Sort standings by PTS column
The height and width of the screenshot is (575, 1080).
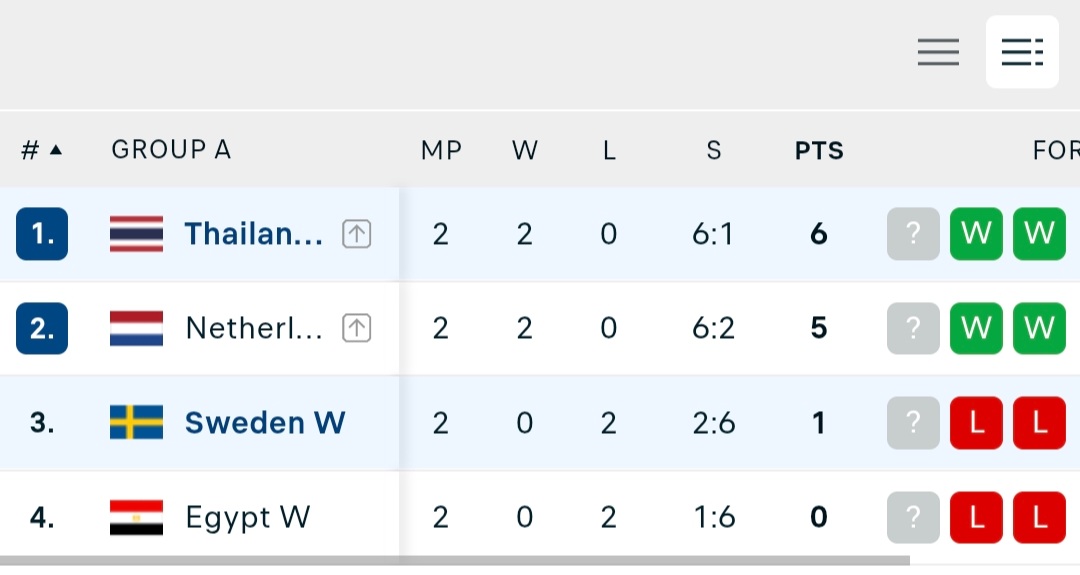(819, 150)
